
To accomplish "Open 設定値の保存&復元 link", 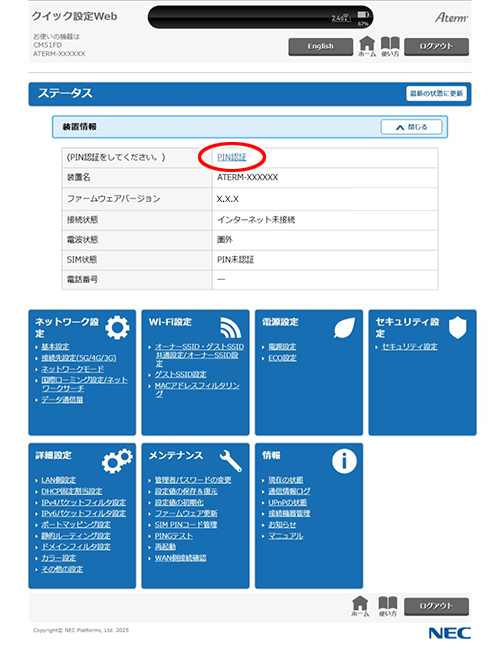I will click(x=186, y=491).
